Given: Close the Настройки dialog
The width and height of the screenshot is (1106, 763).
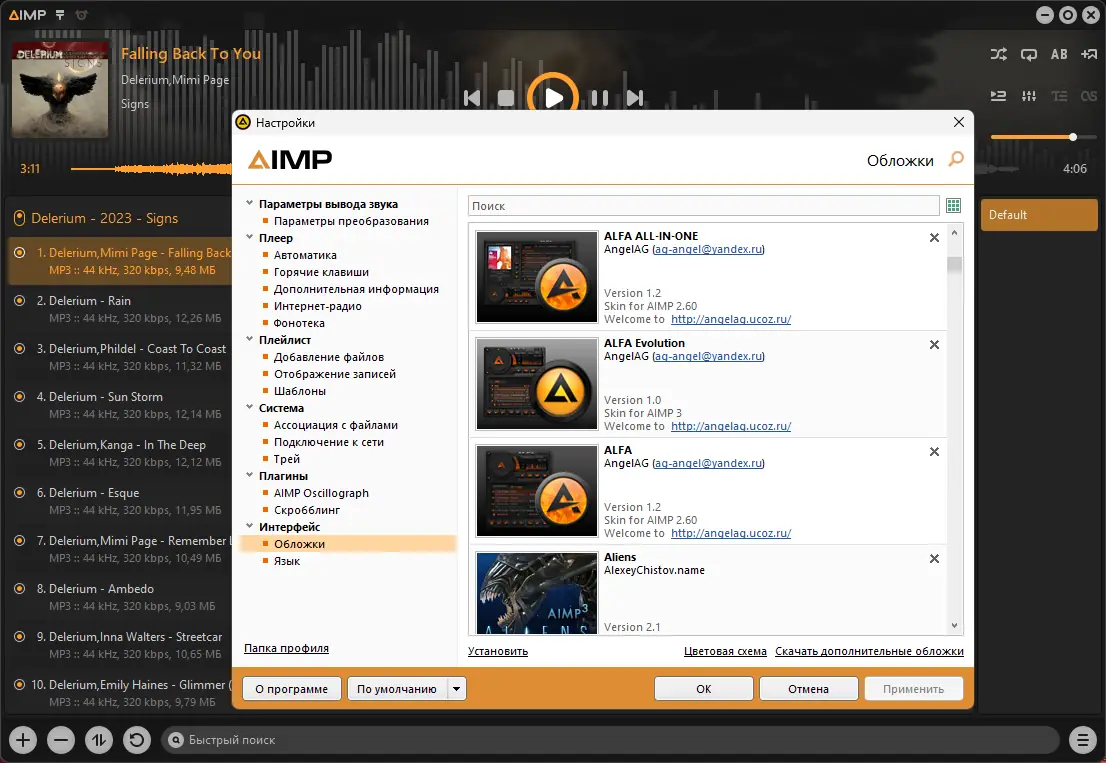Looking at the screenshot, I should pyautogui.click(x=959, y=122).
